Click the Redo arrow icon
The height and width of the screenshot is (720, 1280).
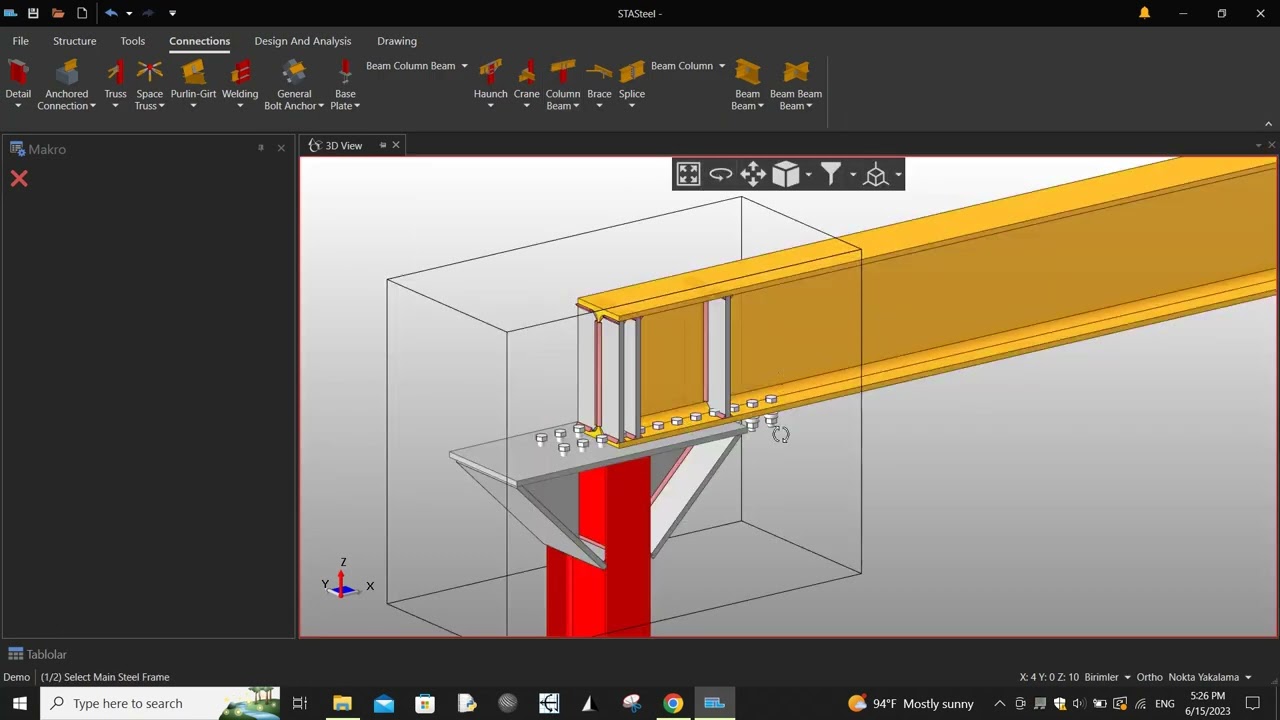(147, 13)
